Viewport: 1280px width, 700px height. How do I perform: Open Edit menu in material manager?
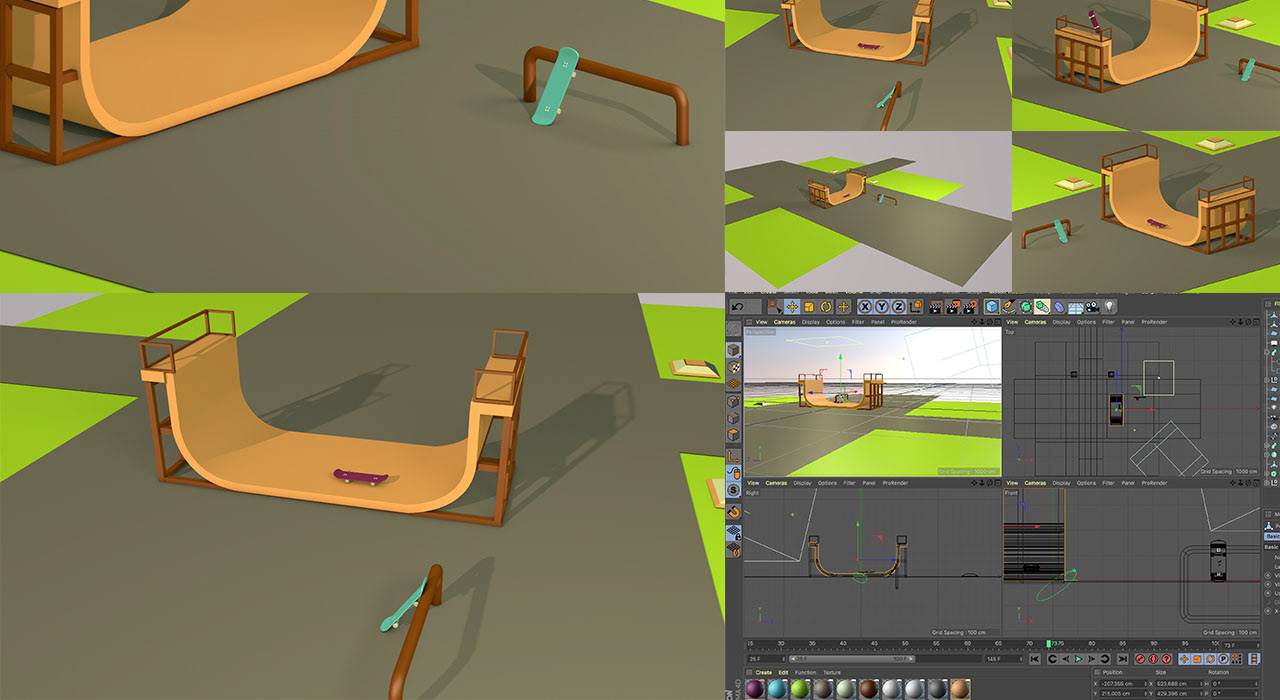pyautogui.click(x=783, y=673)
